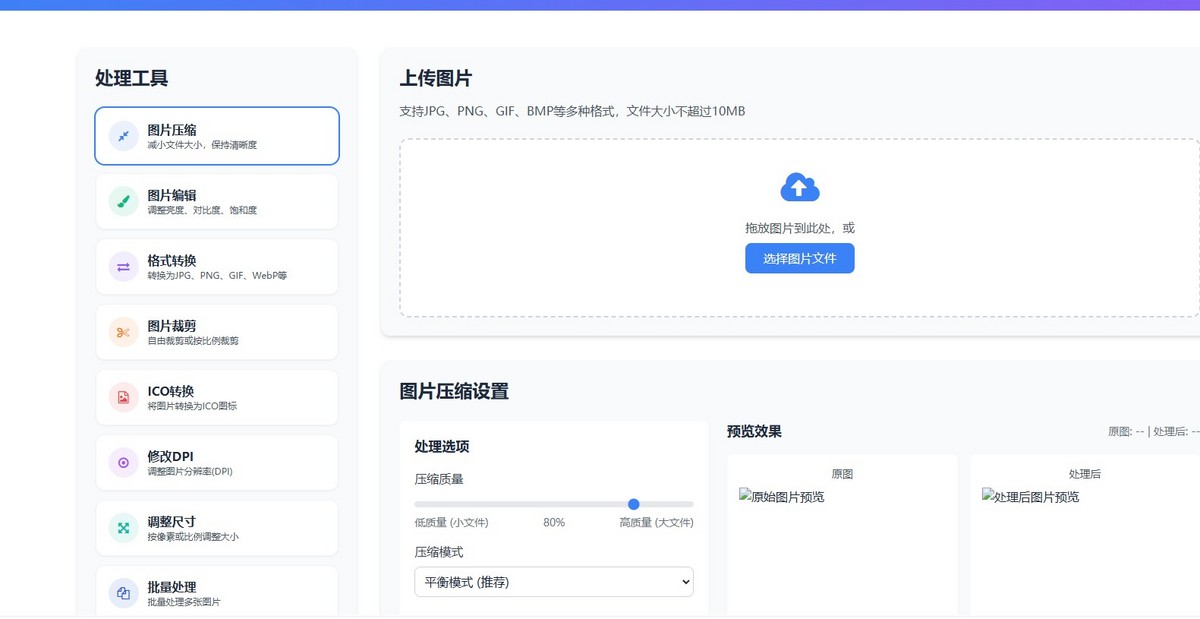Click the supported formats 10MB notice
This screenshot has height=619, width=1200.
coord(573,111)
